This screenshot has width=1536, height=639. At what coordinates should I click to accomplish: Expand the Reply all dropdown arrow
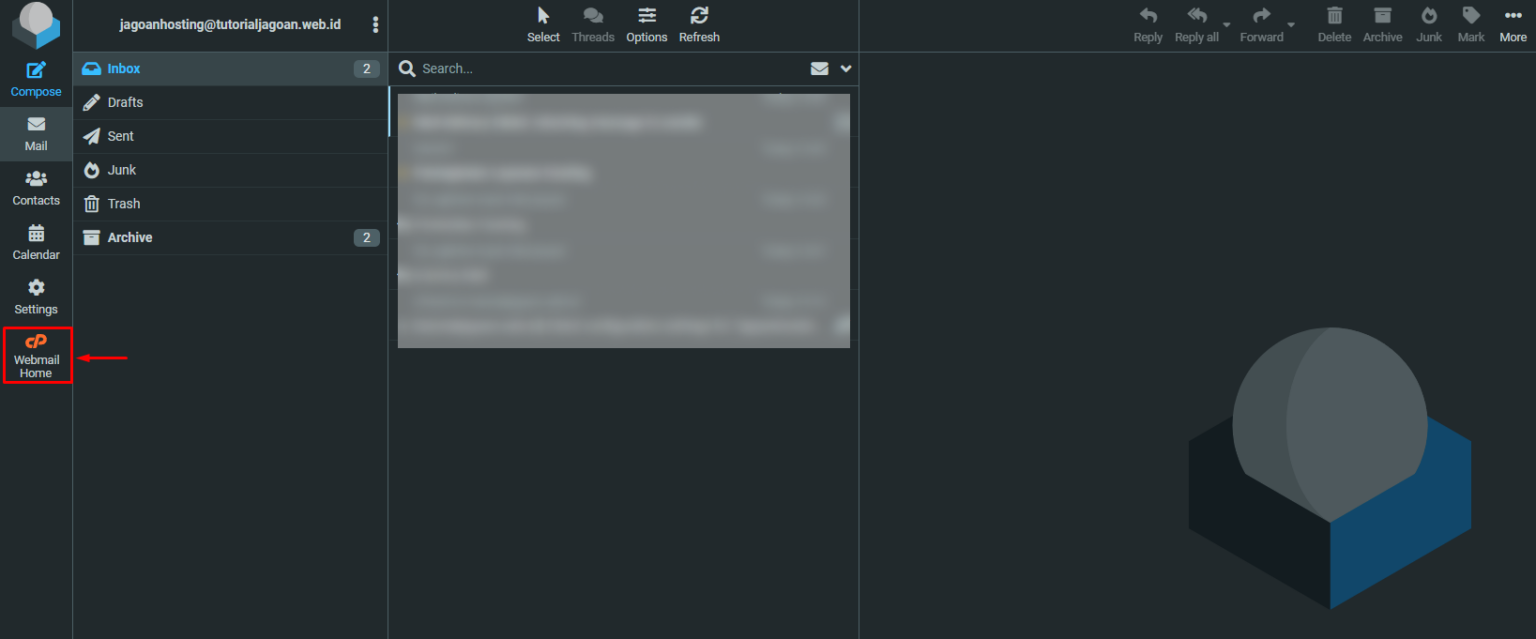pos(1227,25)
